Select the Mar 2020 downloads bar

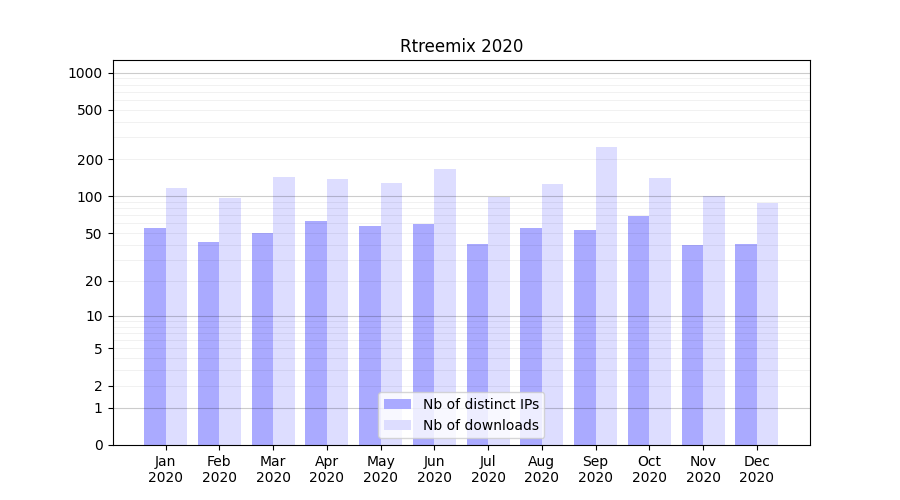coord(284,310)
